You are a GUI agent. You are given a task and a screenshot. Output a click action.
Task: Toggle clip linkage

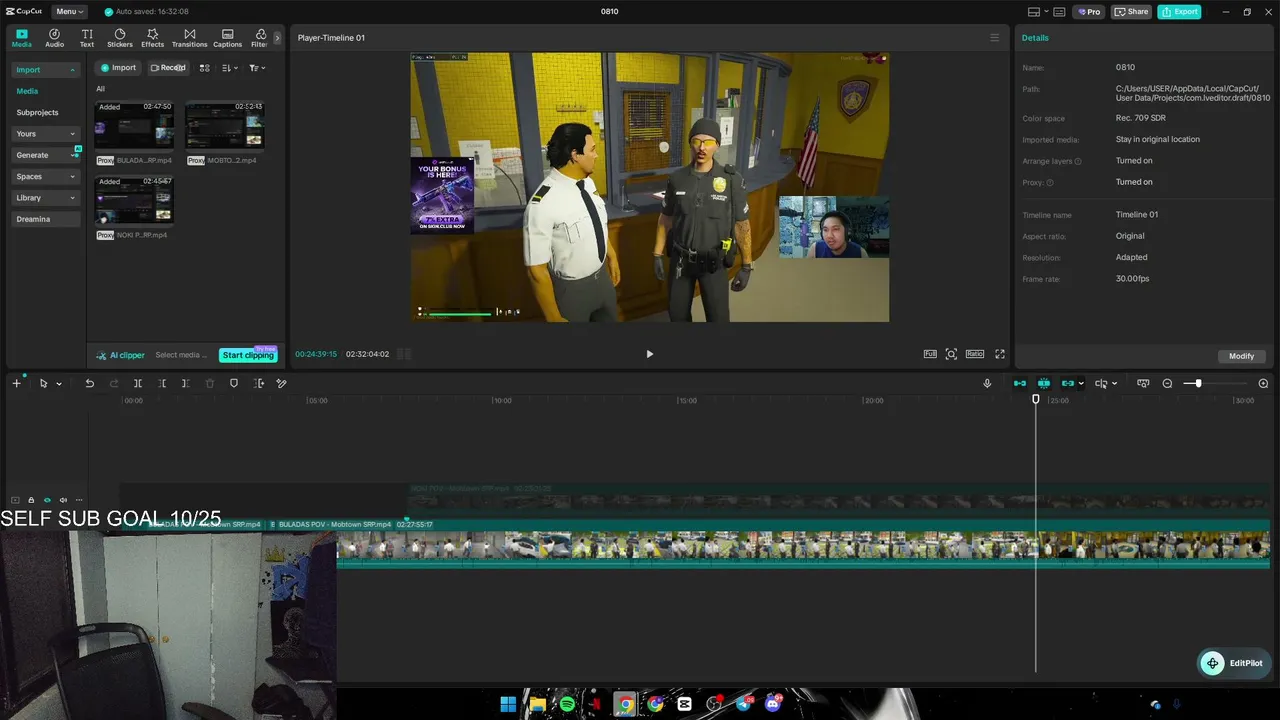coord(1067,383)
